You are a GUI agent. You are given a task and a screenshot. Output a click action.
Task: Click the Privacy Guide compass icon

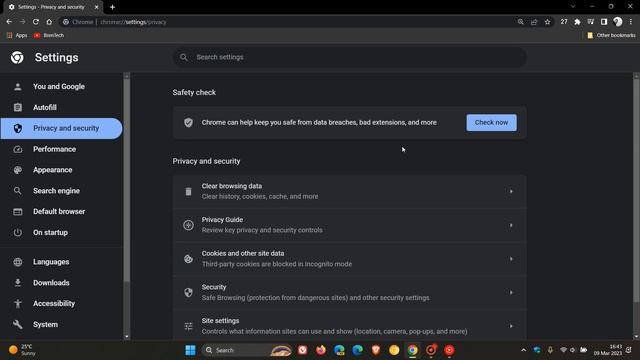point(188,225)
